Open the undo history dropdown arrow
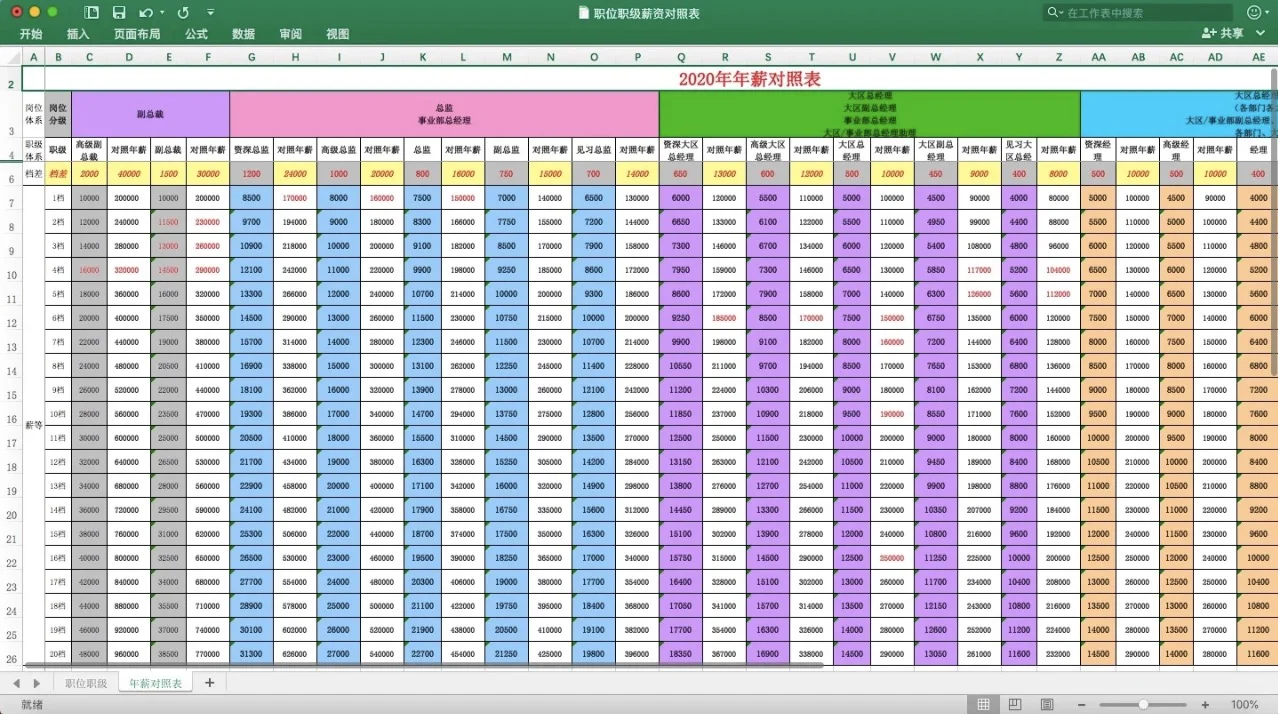1278x714 pixels. tap(161, 13)
